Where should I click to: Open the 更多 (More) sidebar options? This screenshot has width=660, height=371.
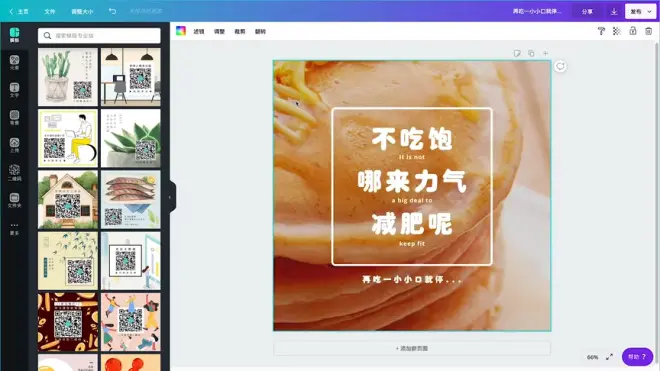(14, 228)
